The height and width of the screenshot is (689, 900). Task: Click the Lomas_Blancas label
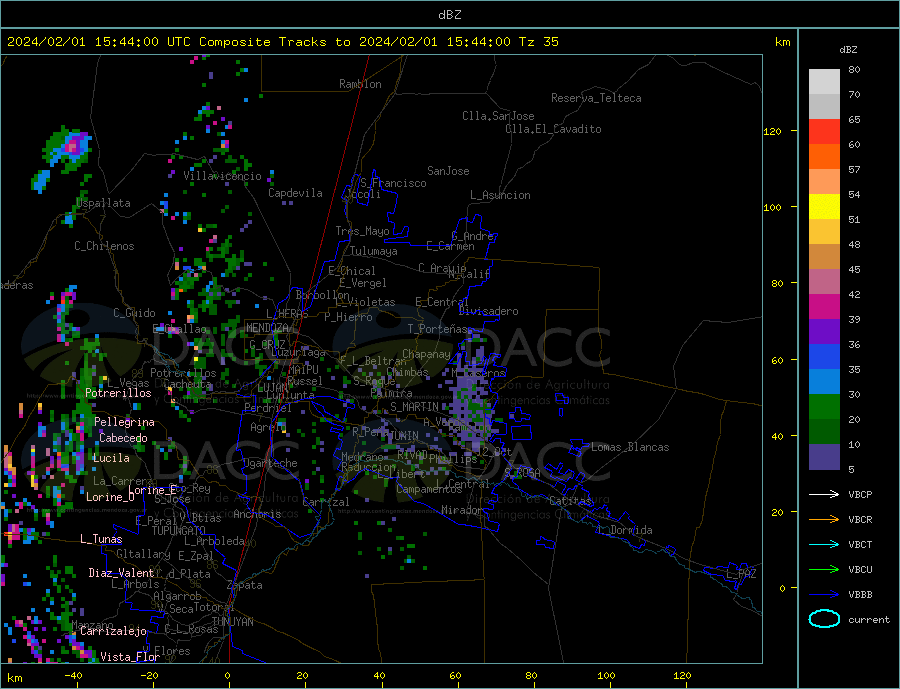[630, 447]
